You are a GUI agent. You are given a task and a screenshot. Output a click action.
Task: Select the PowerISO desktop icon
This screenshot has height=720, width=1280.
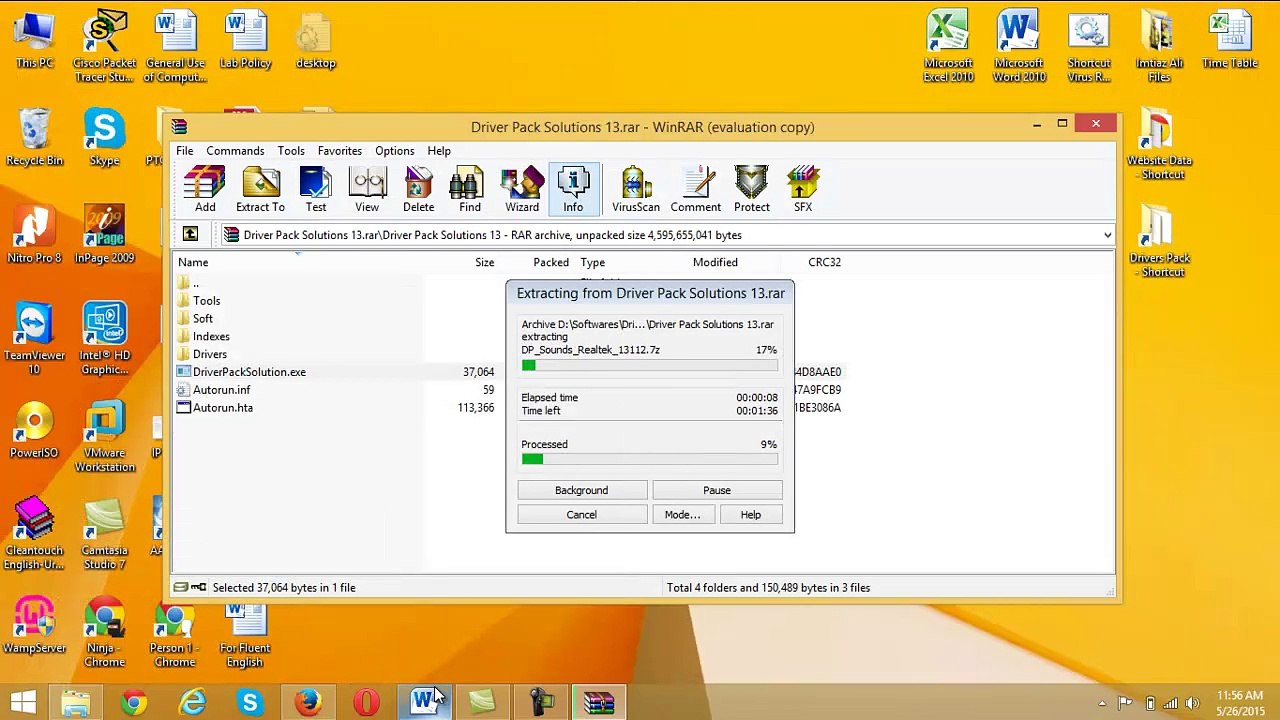click(35, 430)
